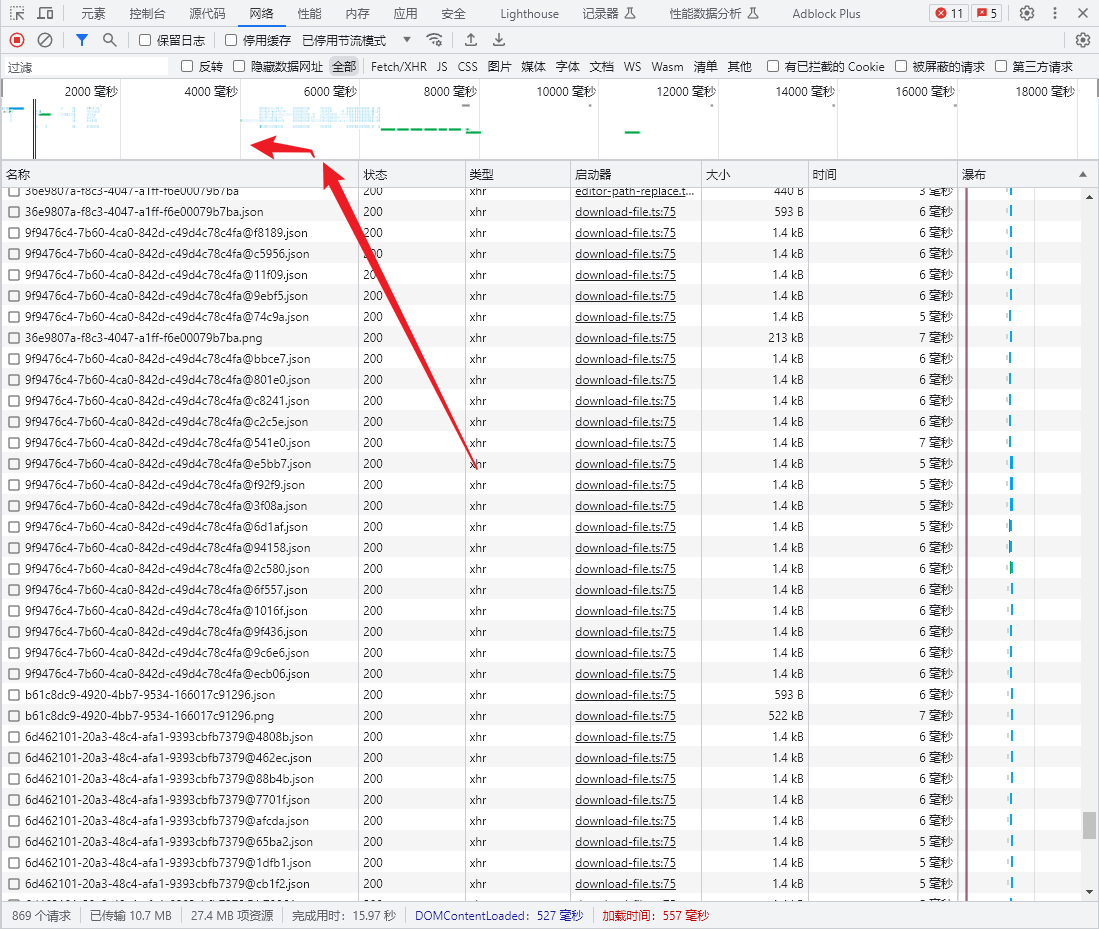
Task: Filter requests by Fetch/XHR
Action: [x=399, y=67]
